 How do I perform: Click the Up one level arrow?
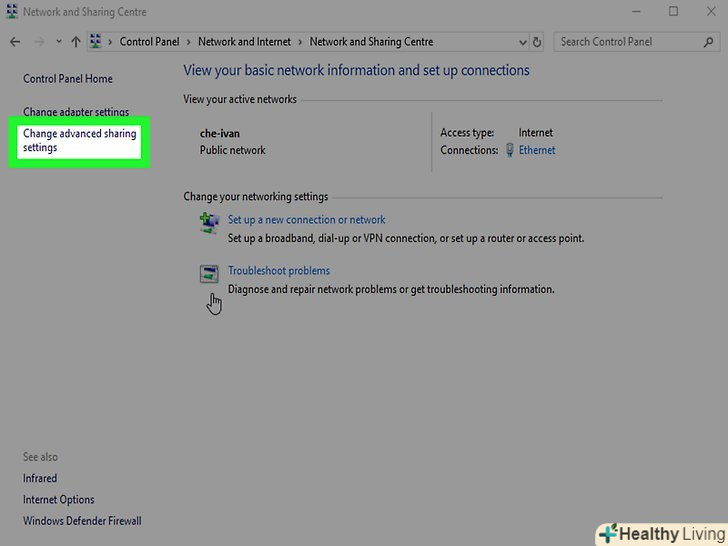click(76, 42)
